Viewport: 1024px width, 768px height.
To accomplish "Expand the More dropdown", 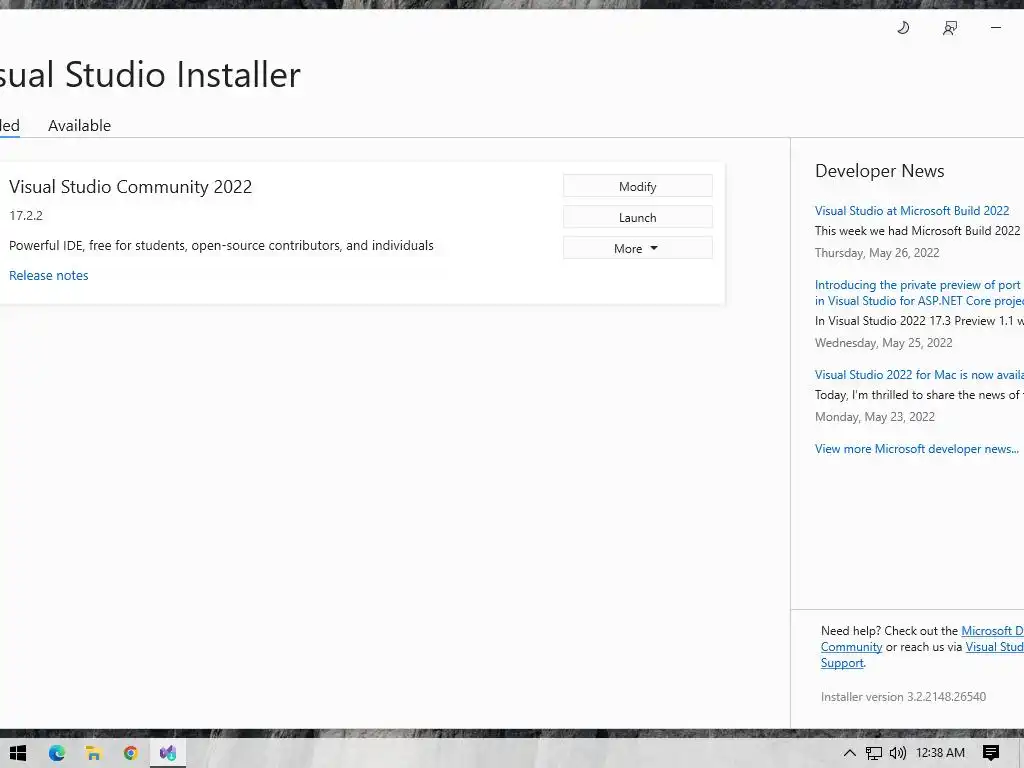I will (637, 248).
